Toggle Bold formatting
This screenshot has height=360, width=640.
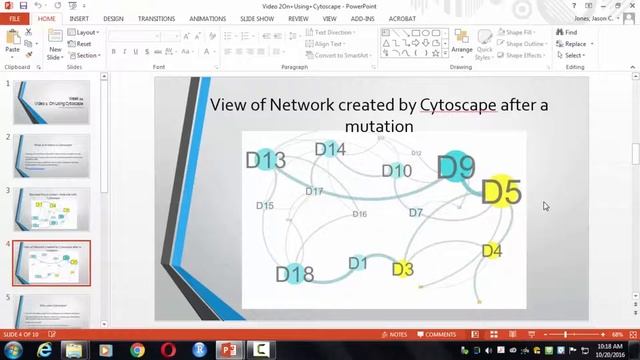[x=113, y=51]
